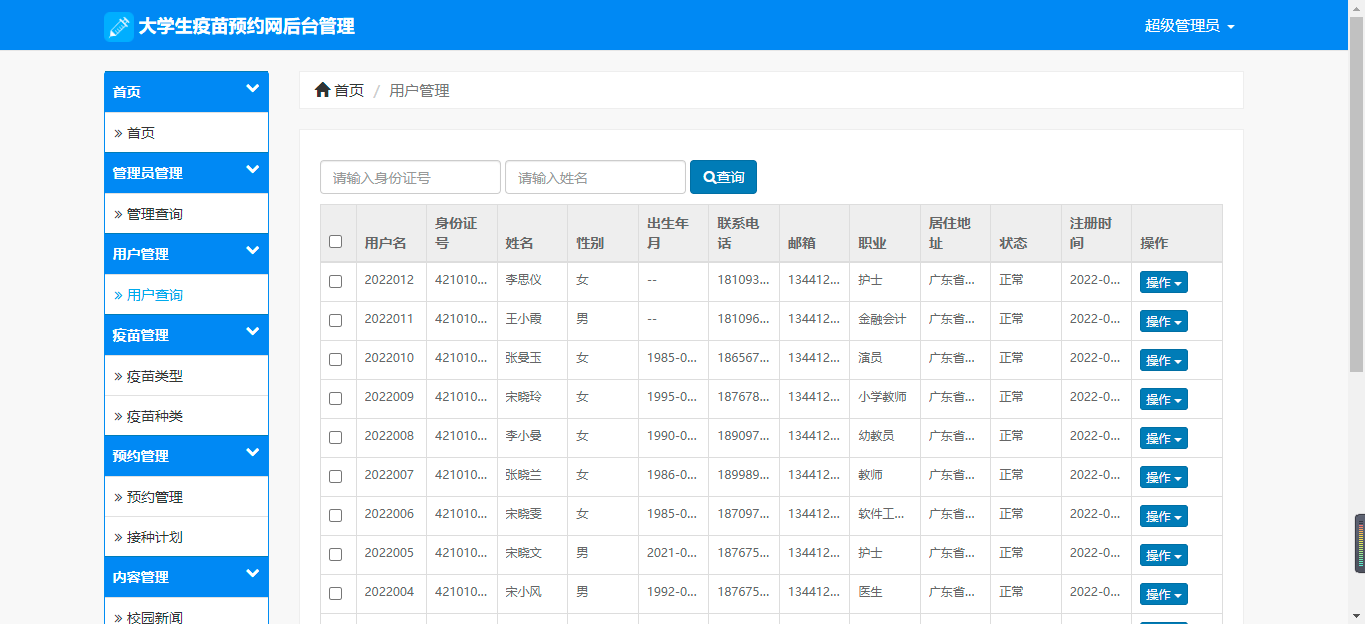This screenshot has width=1365, height=624.
Task: Click the magnifier 查询 search button
Action: (723, 177)
